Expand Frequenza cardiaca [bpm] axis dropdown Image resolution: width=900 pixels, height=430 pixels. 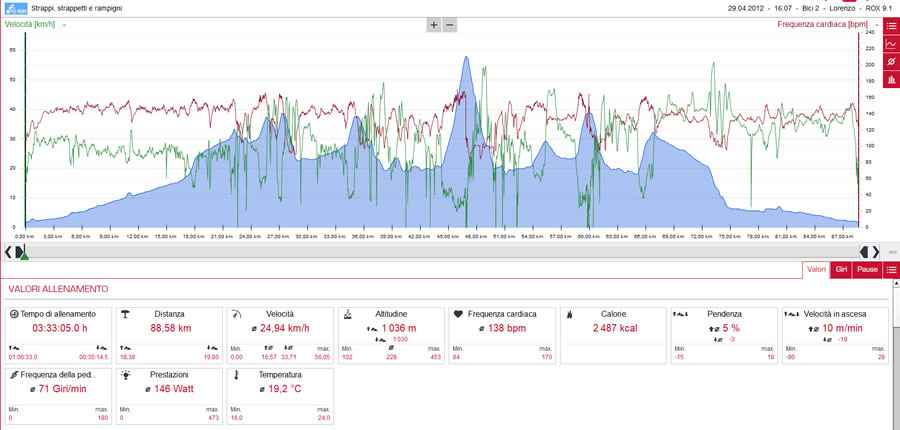pyautogui.click(x=878, y=25)
